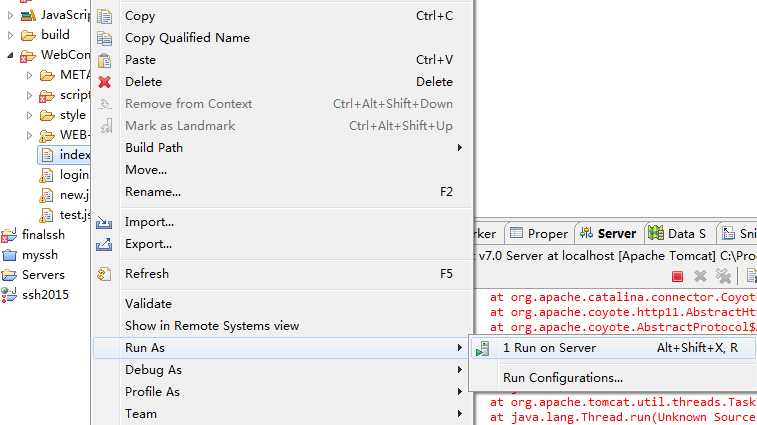757x425 pixels.
Task: Click the Snippets tab icon
Action: 728,234
